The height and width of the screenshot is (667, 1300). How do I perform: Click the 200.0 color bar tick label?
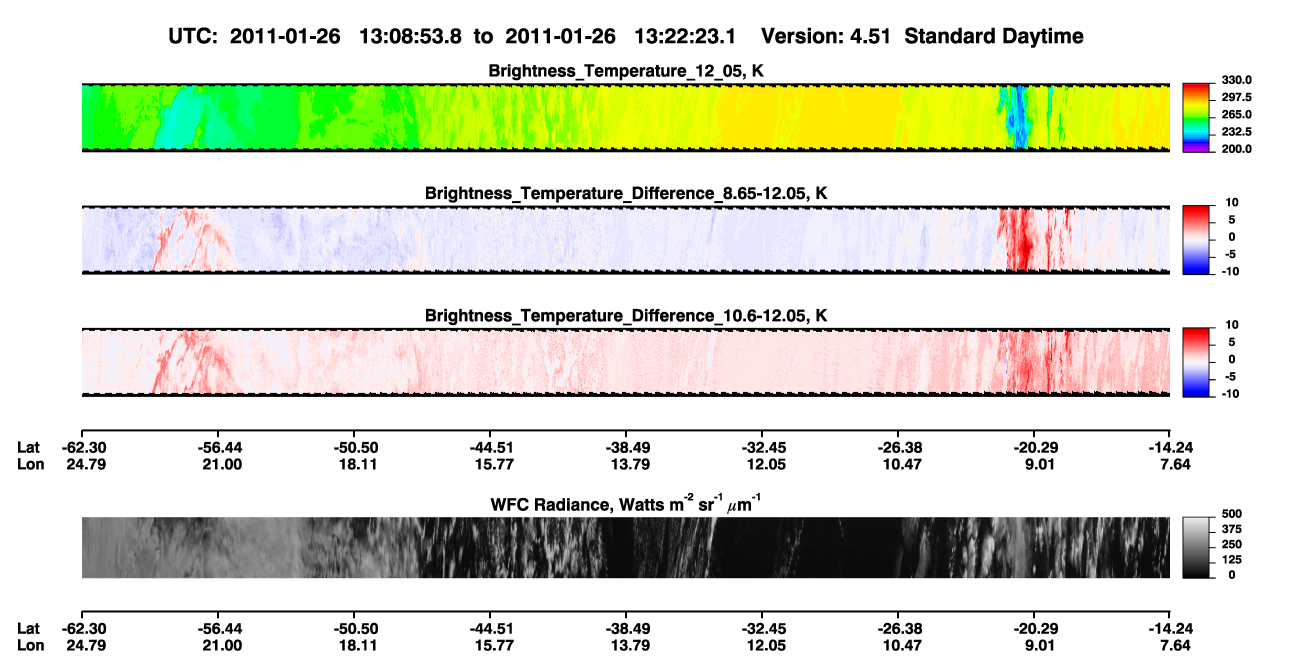click(x=1234, y=148)
